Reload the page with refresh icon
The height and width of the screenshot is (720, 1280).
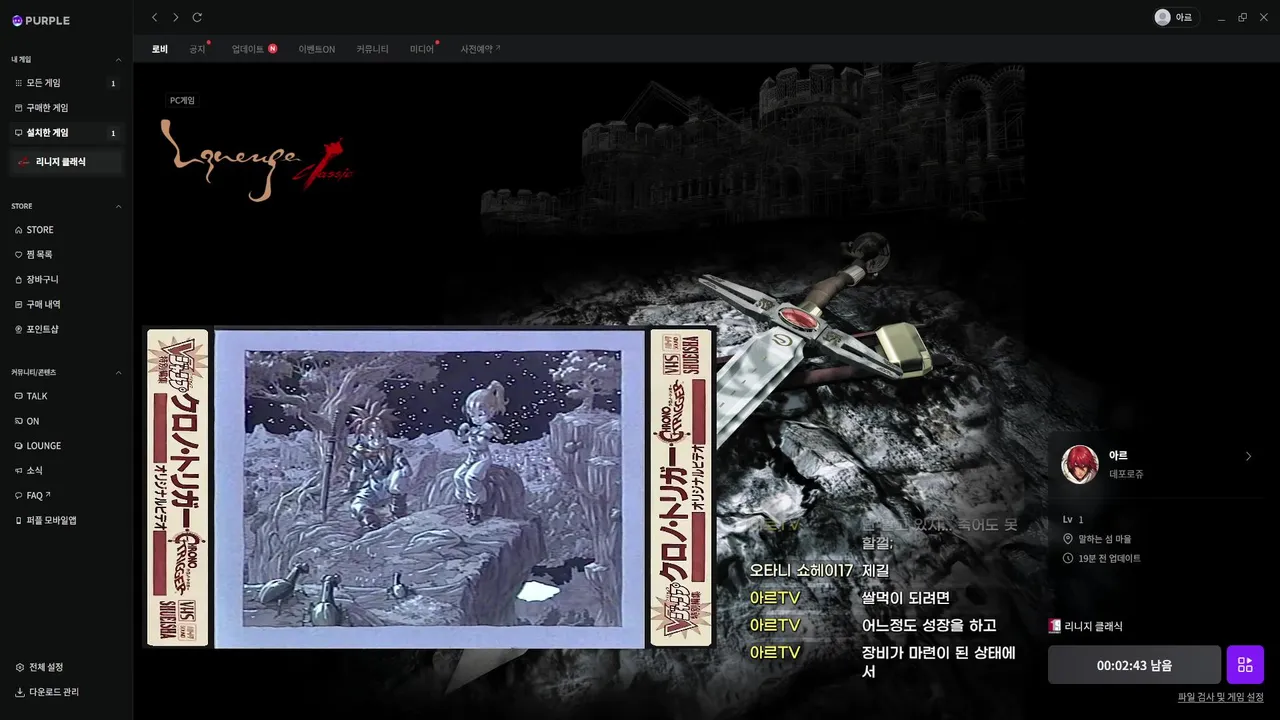point(197,17)
